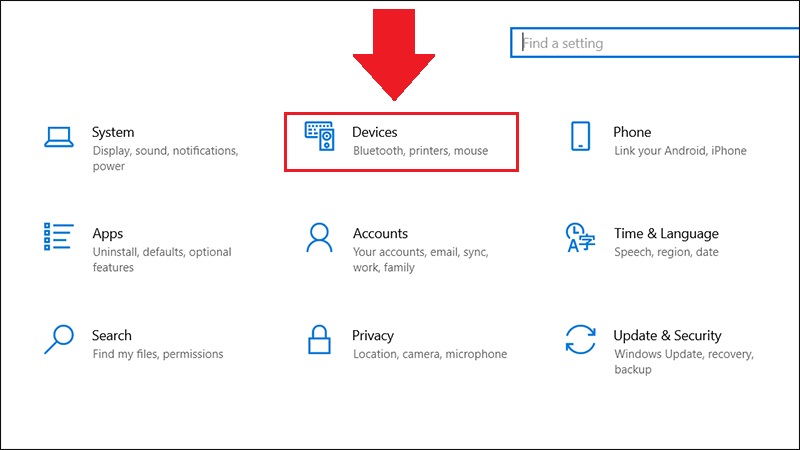This screenshot has width=800, height=450.
Task: Focus the Find a setting box
Action: coord(655,43)
